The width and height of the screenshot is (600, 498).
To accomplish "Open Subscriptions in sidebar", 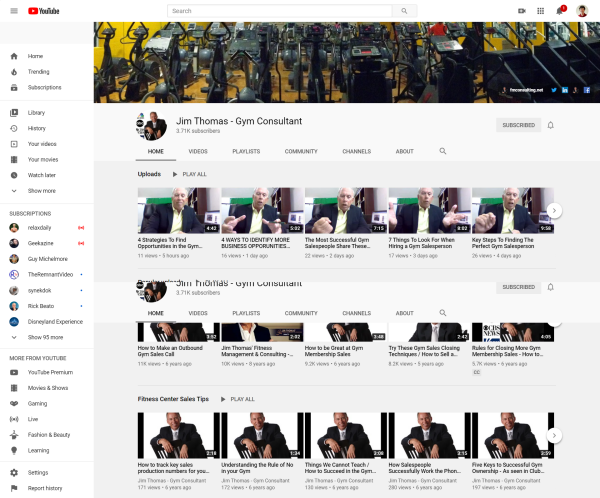I will [47, 87].
